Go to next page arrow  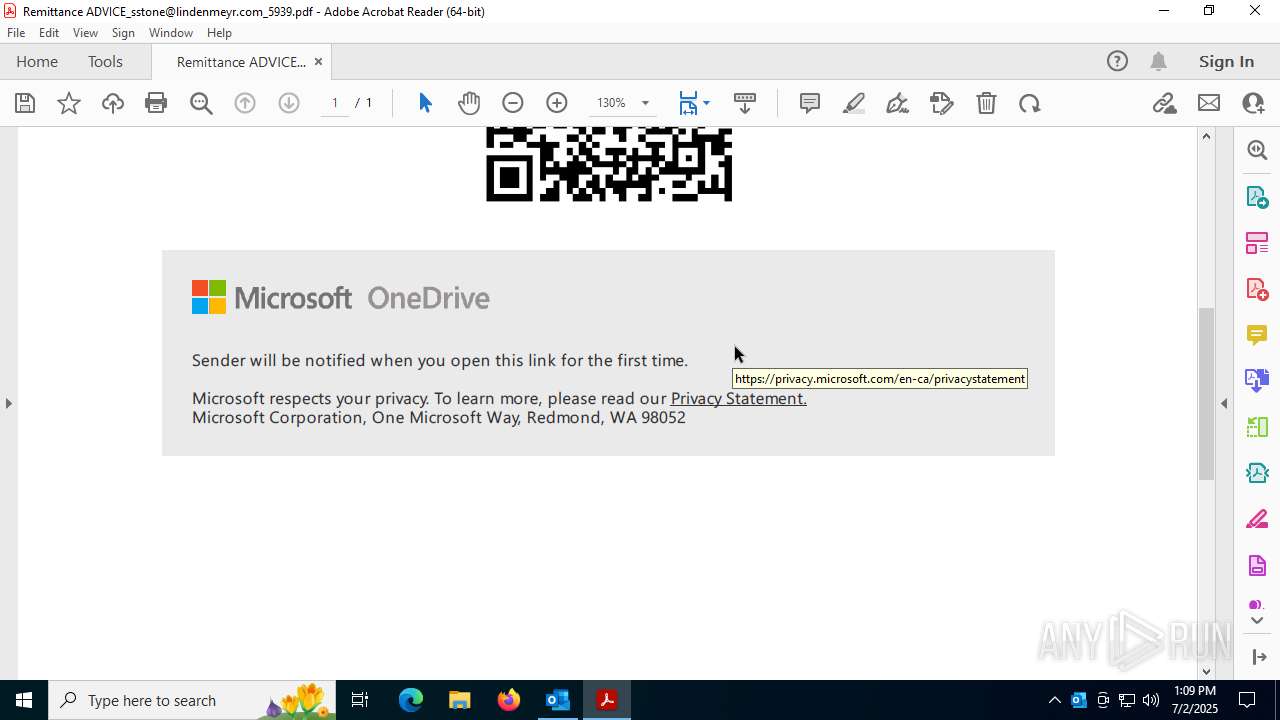coord(289,103)
